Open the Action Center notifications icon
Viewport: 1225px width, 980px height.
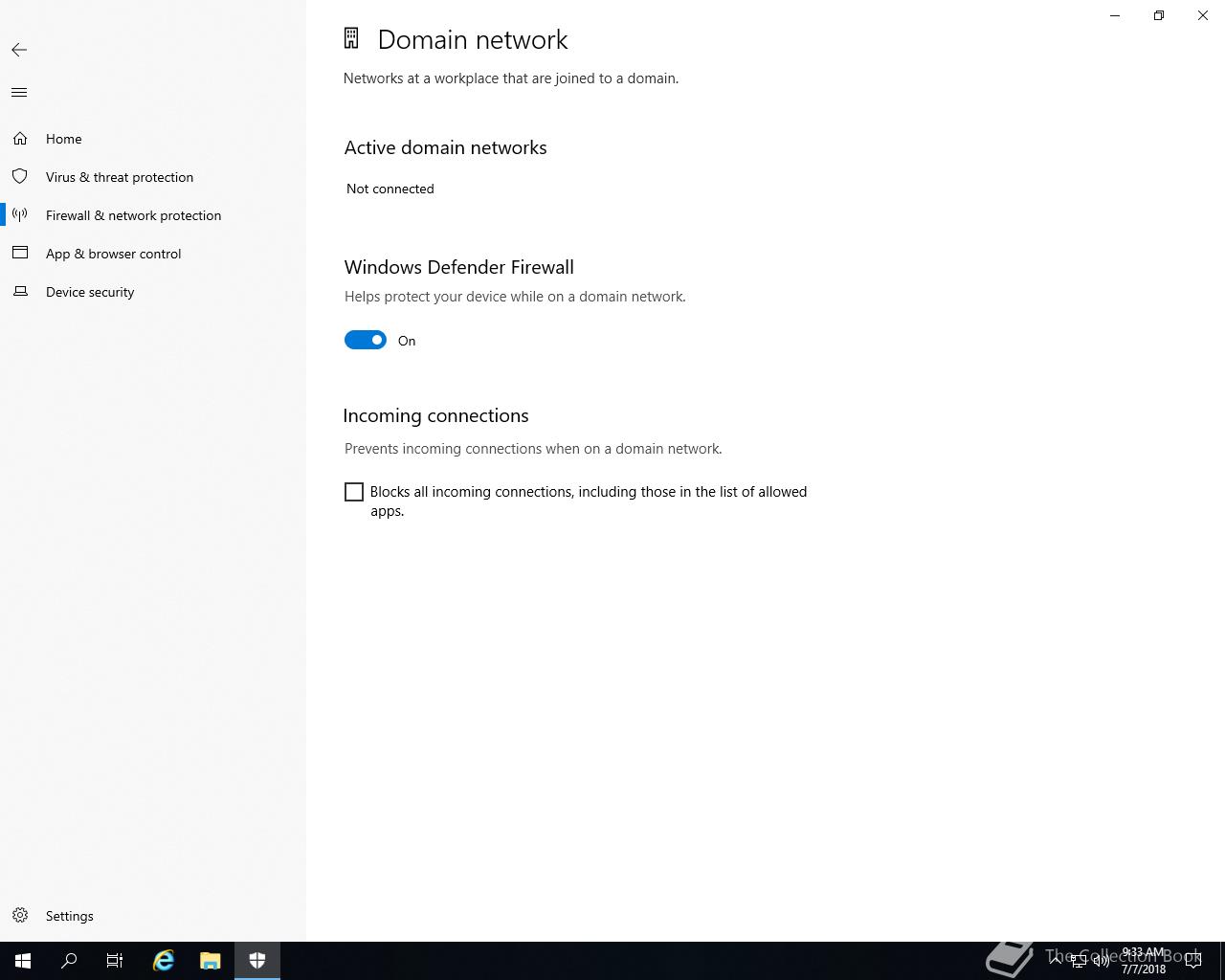(1193, 961)
